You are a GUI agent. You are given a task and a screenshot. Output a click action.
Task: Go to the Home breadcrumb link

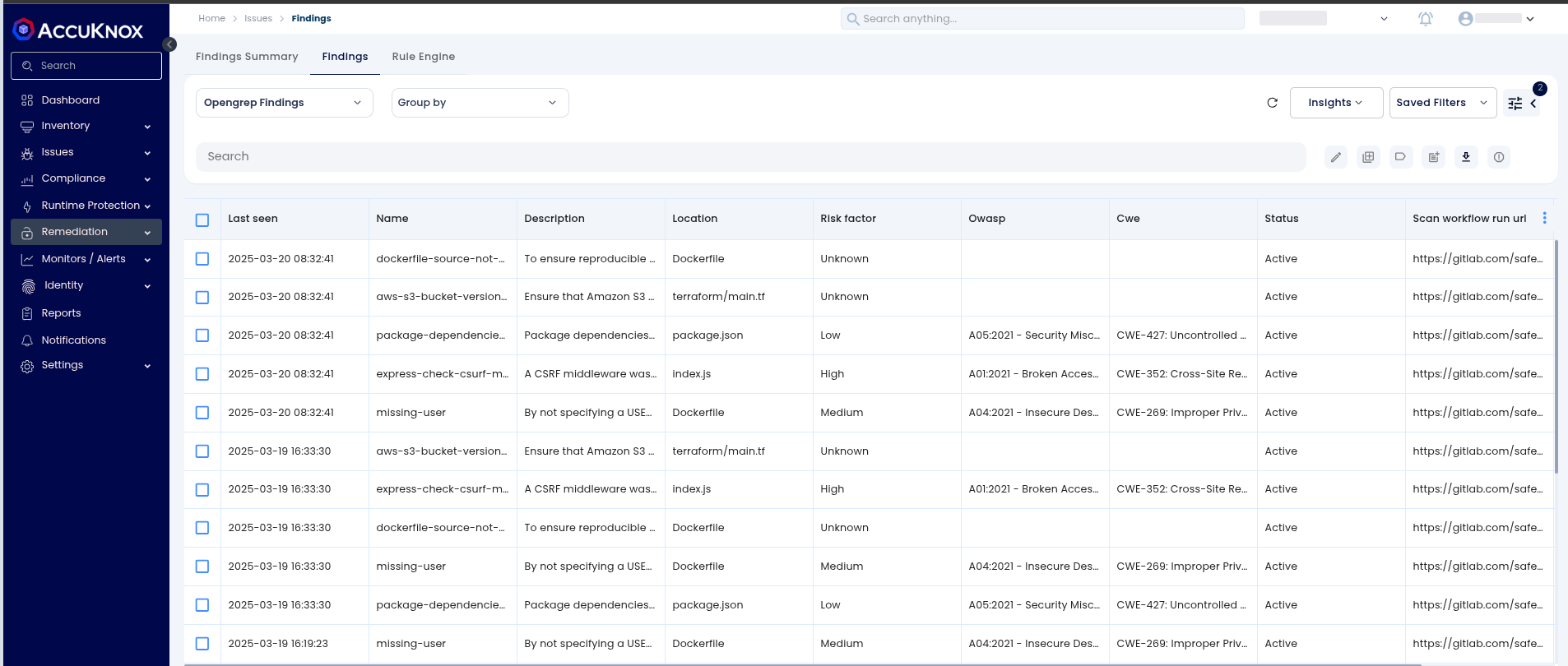[x=211, y=18]
